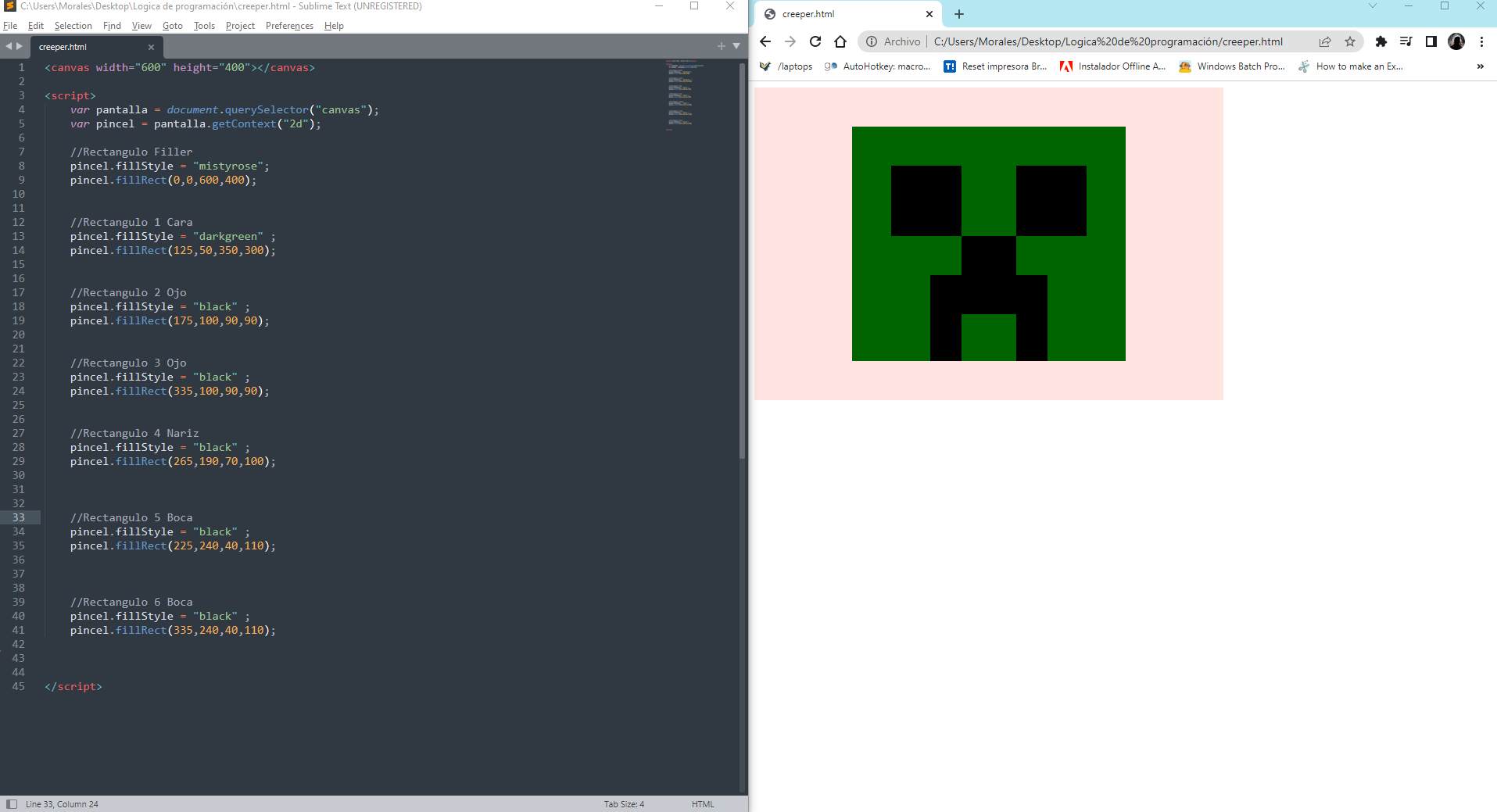1497x812 pixels.
Task: Go to previous tab with left arrow in Sublime
Action: [9, 46]
